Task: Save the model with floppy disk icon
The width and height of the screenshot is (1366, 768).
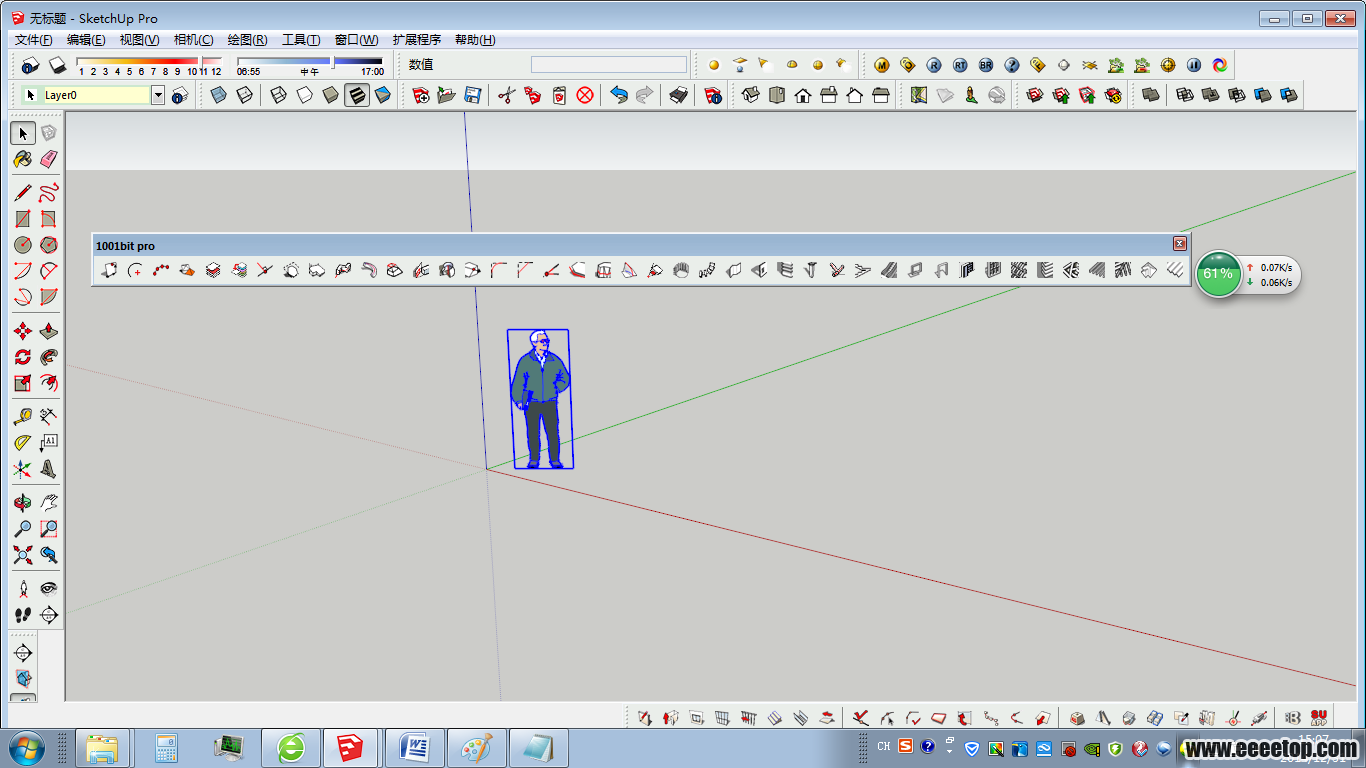Action: pos(473,95)
